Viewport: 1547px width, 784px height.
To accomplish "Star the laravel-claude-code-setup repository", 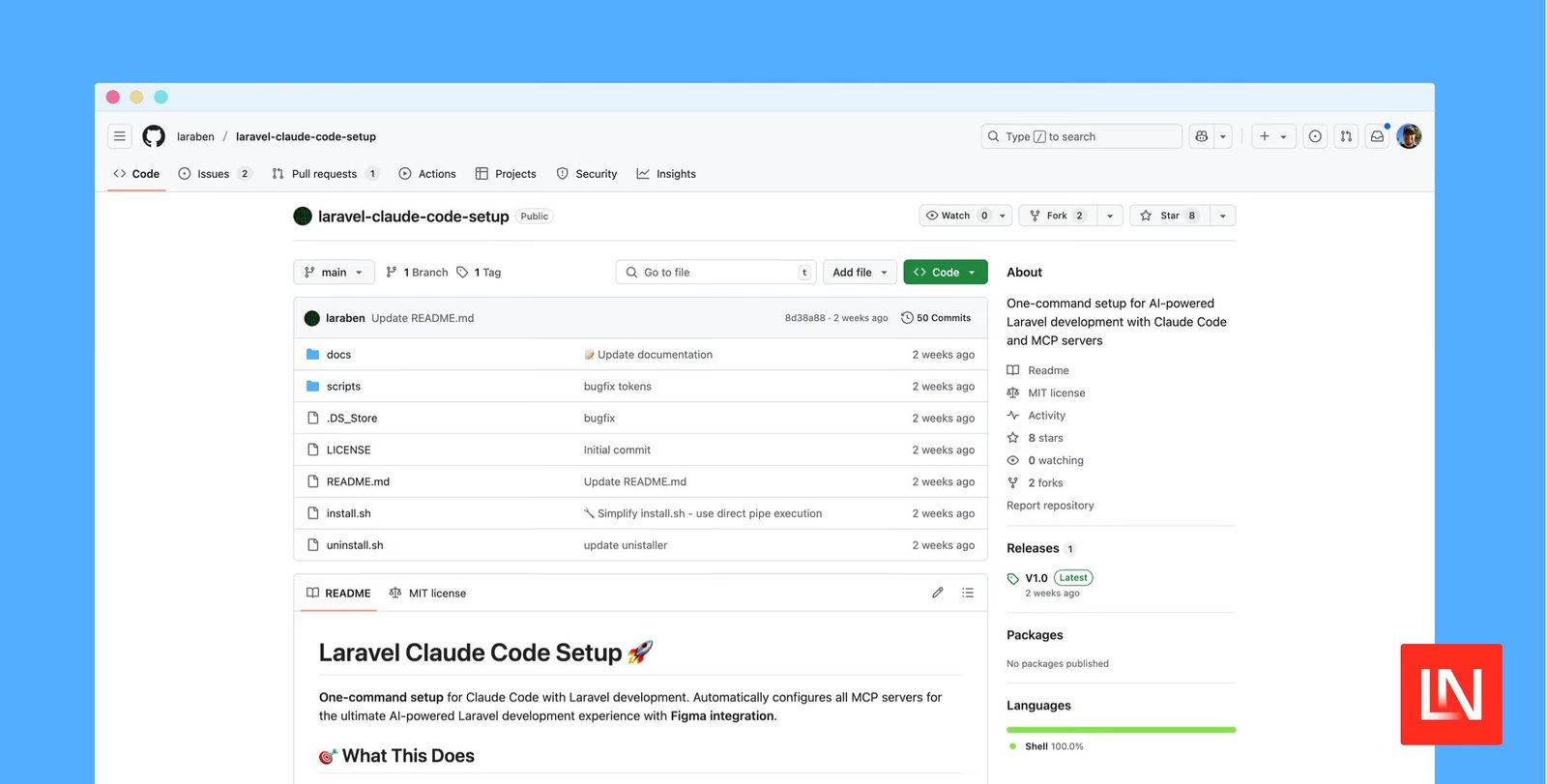I will coord(1168,216).
